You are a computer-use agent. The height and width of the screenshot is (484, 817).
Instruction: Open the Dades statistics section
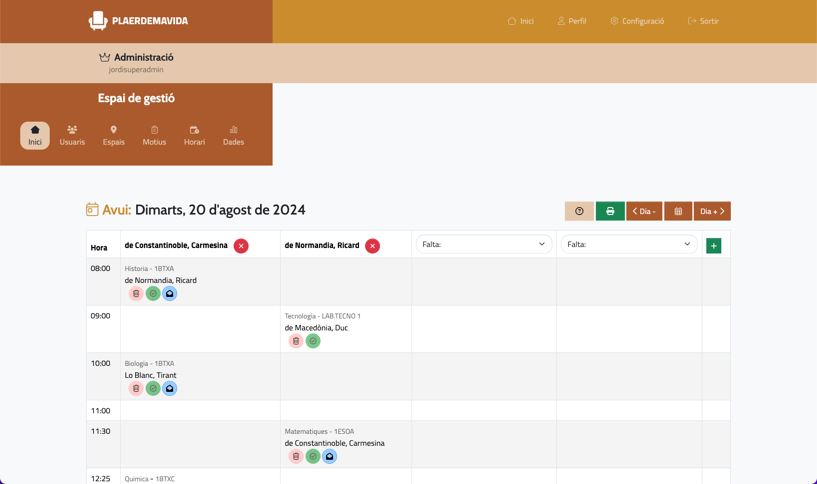(233, 135)
